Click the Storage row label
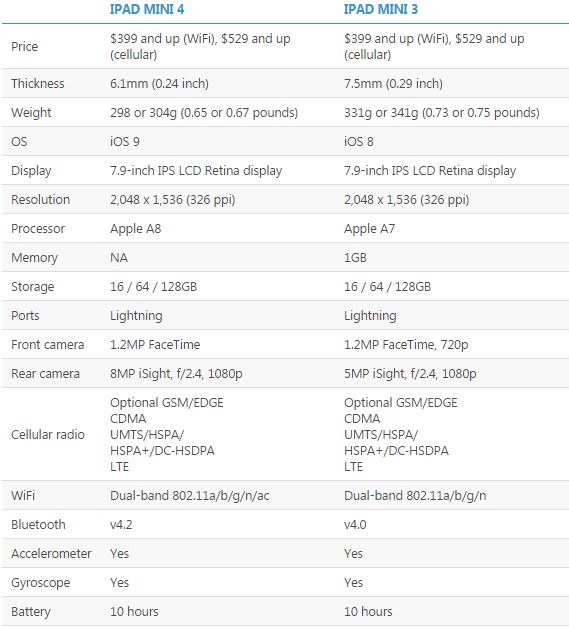569x628 pixels. coord(32,287)
